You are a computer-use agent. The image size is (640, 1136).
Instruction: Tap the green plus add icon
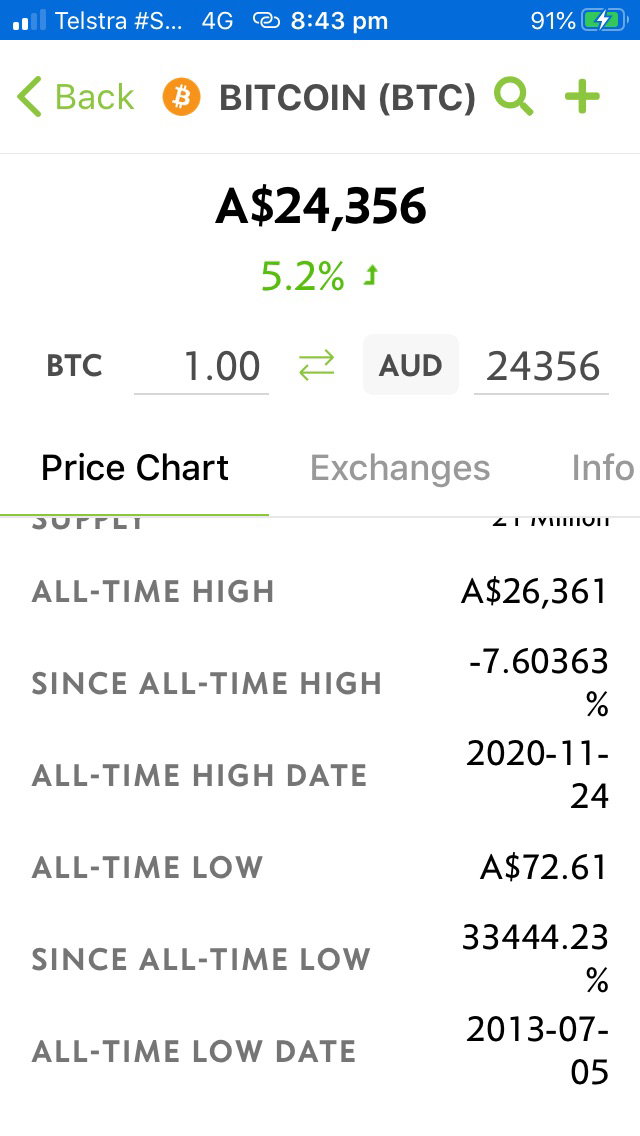tap(583, 97)
